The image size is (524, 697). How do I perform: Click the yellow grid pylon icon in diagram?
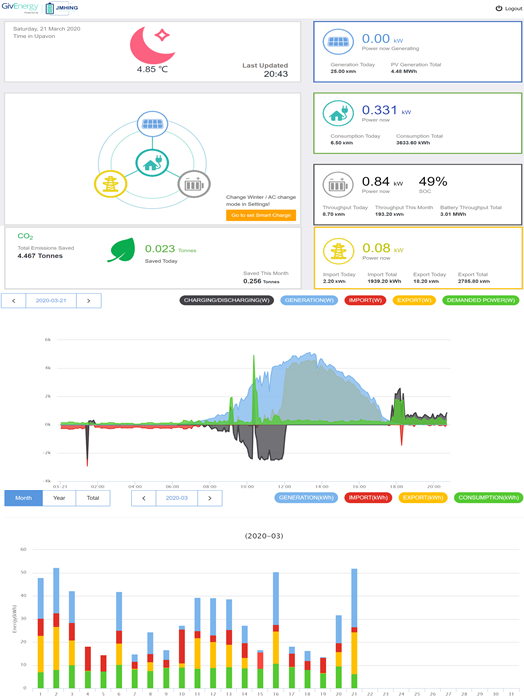(x=110, y=184)
